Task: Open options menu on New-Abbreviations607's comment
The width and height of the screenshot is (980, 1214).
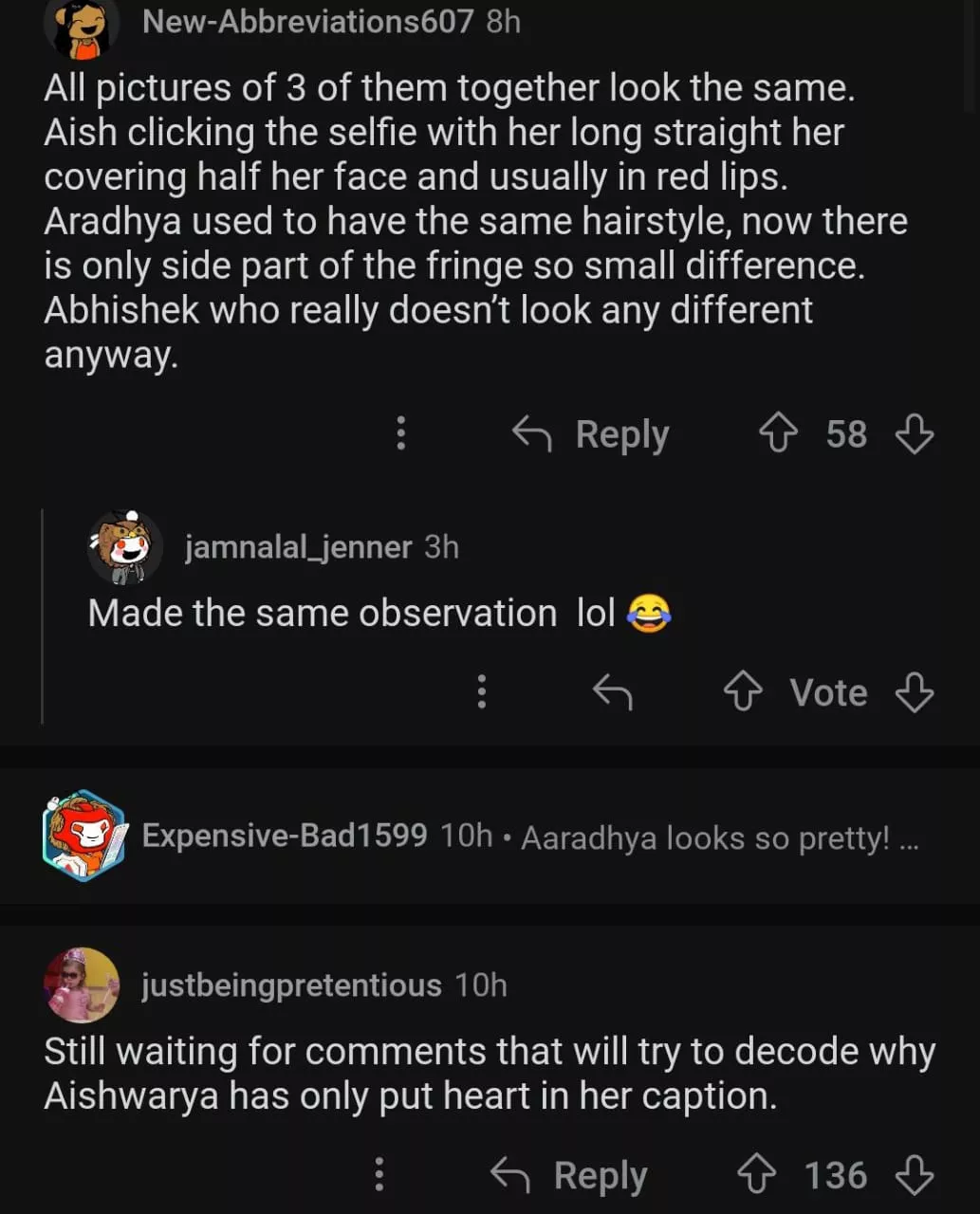Action: coord(401,433)
